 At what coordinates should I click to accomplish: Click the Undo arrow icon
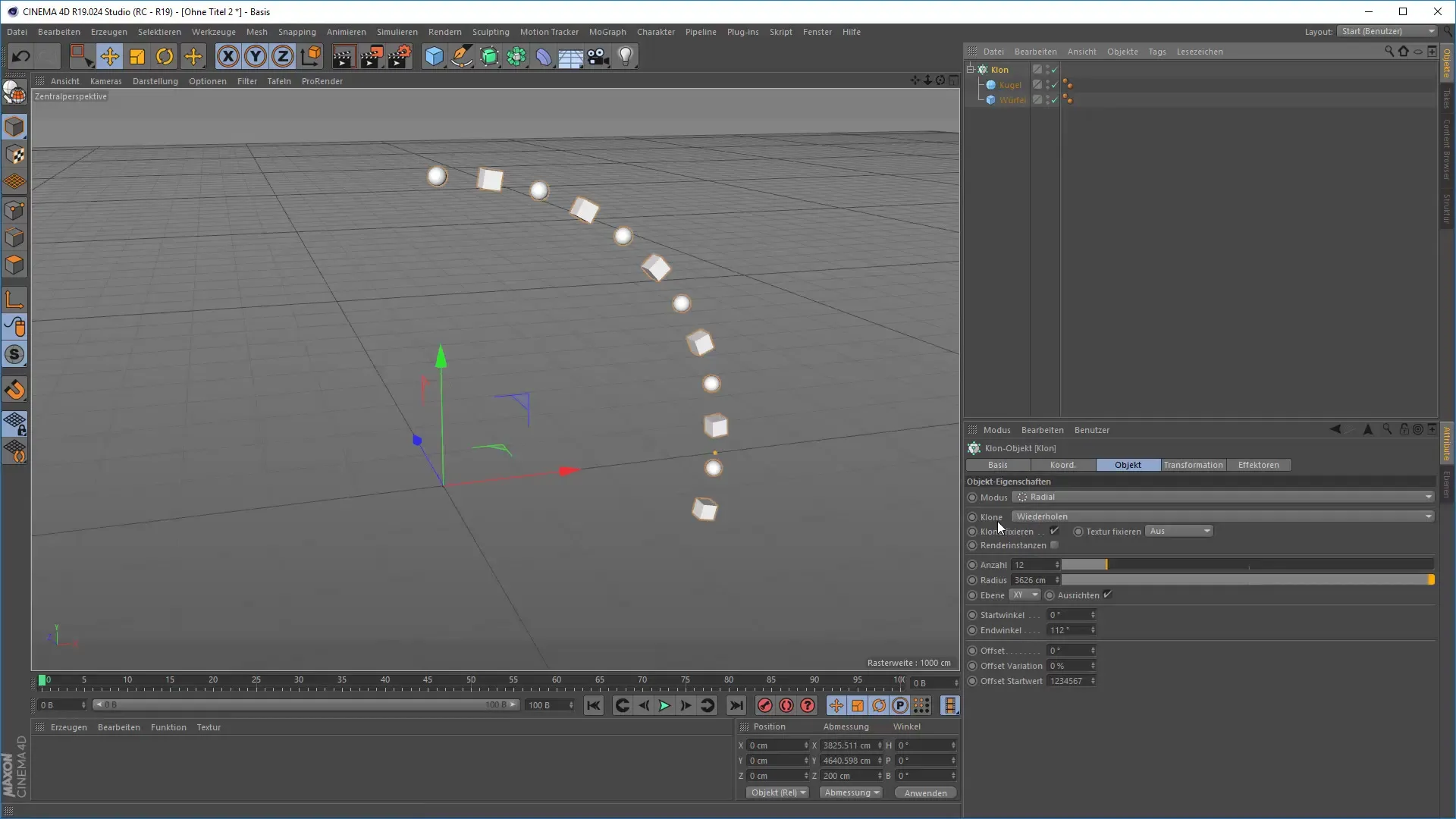point(20,56)
